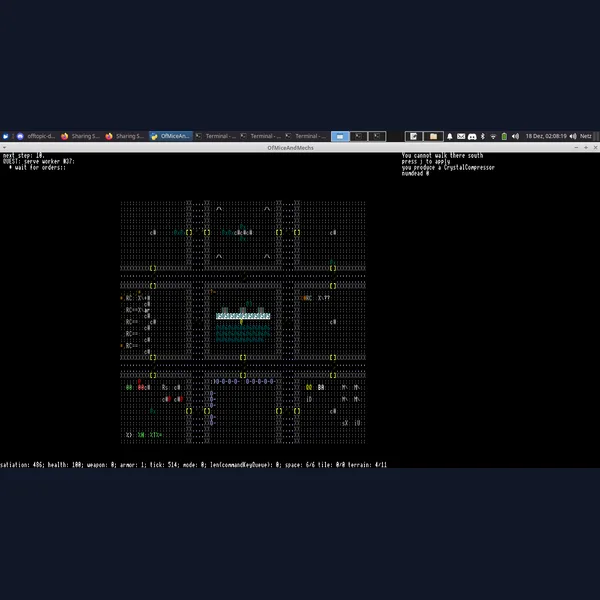
Task: Switch to the third workspace in pager
Action: (378, 136)
